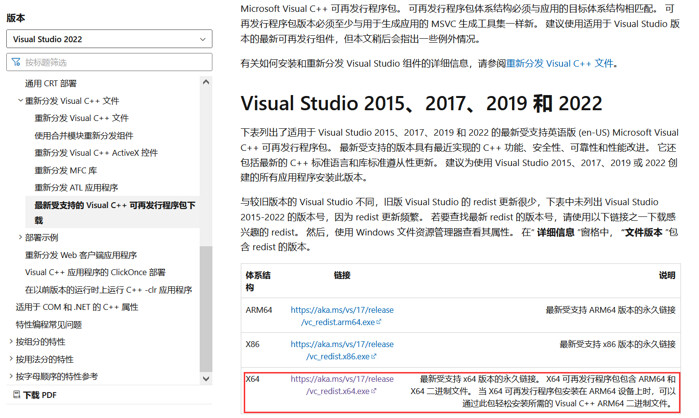Open the ARM64 vc_redist.arm64.exe download link

[x=342, y=316]
